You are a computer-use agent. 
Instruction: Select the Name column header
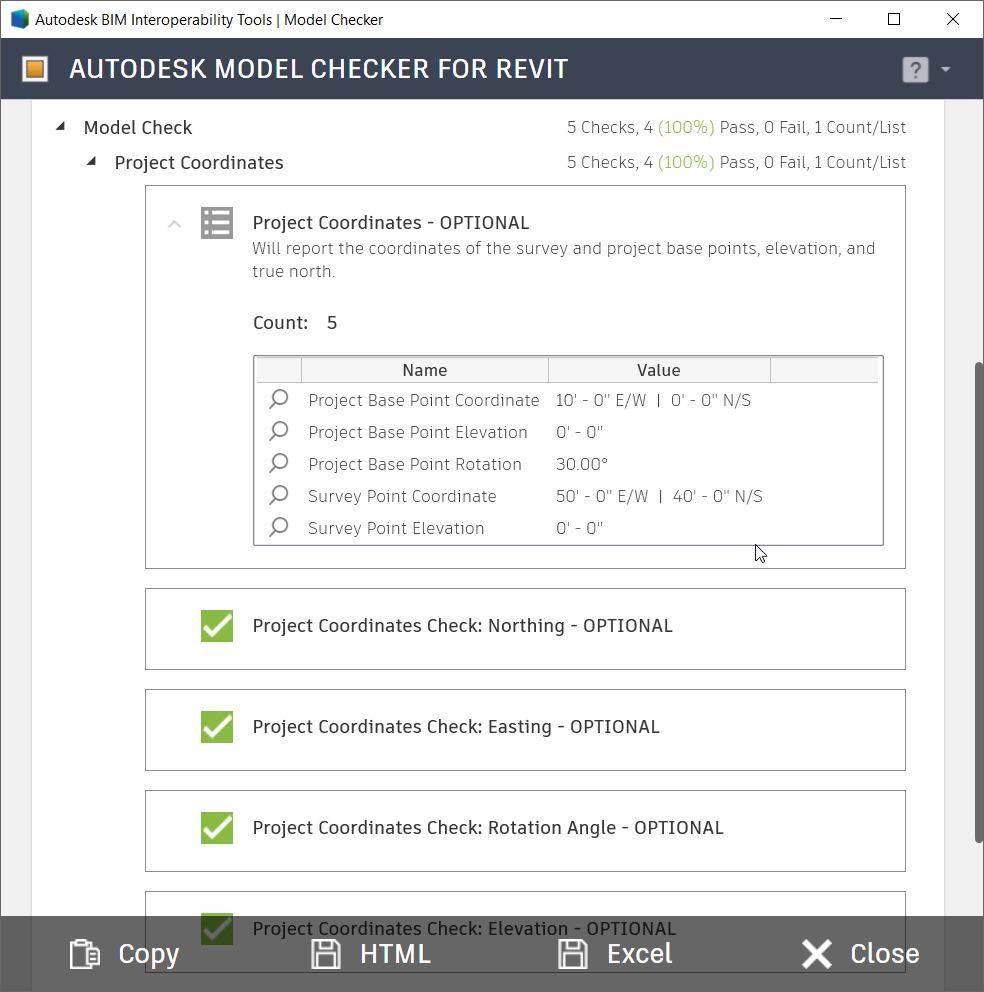(x=424, y=369)
